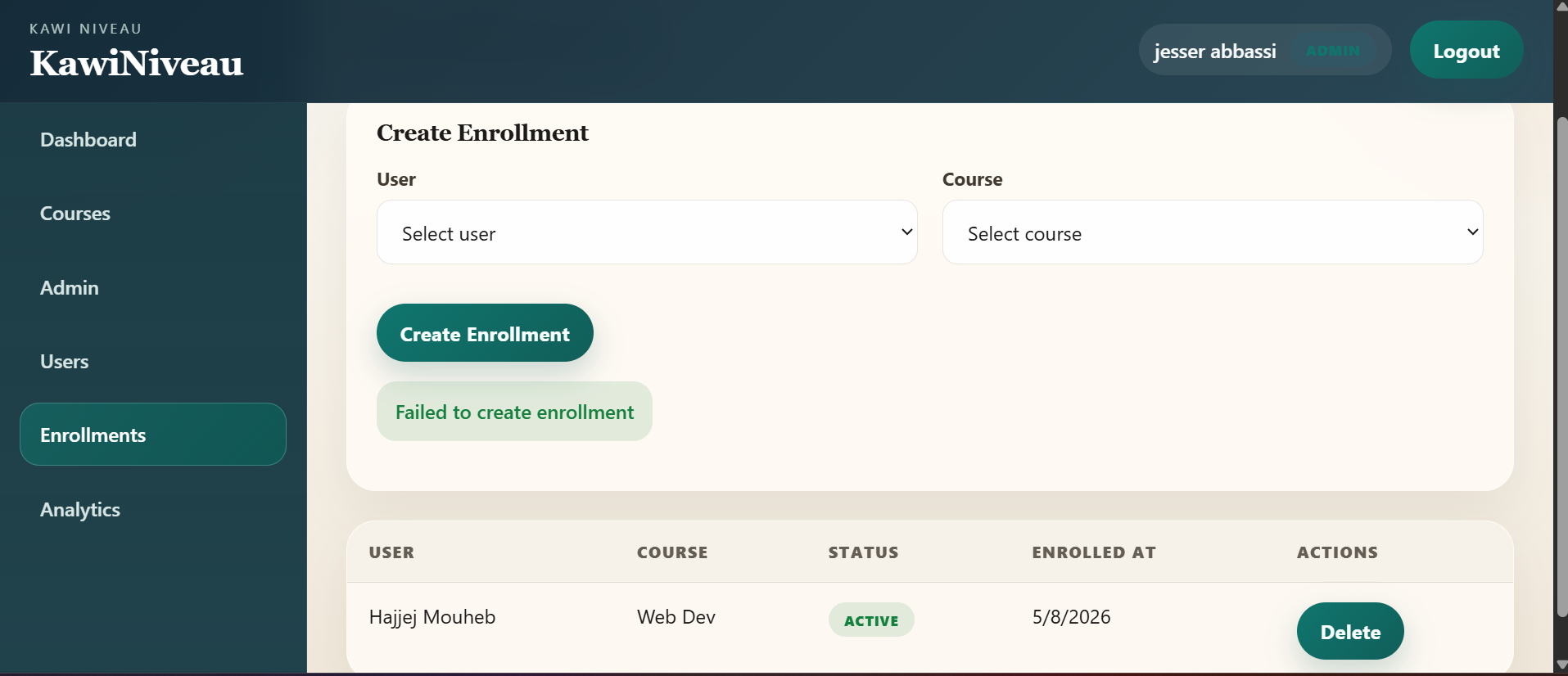Viewport: 1568px width, 676px height.
Task: Log out using the Logout button
Action: point(1466,51)
